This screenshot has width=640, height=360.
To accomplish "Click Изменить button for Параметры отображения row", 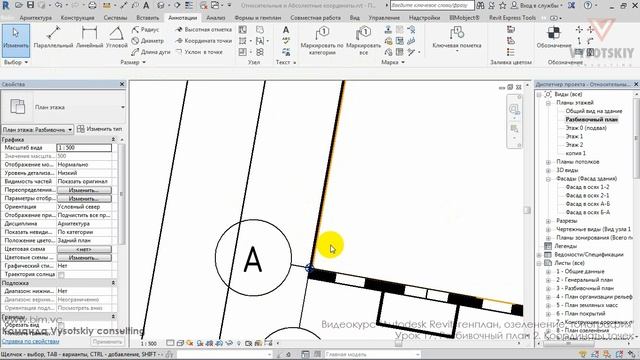I will click(84, 198).
